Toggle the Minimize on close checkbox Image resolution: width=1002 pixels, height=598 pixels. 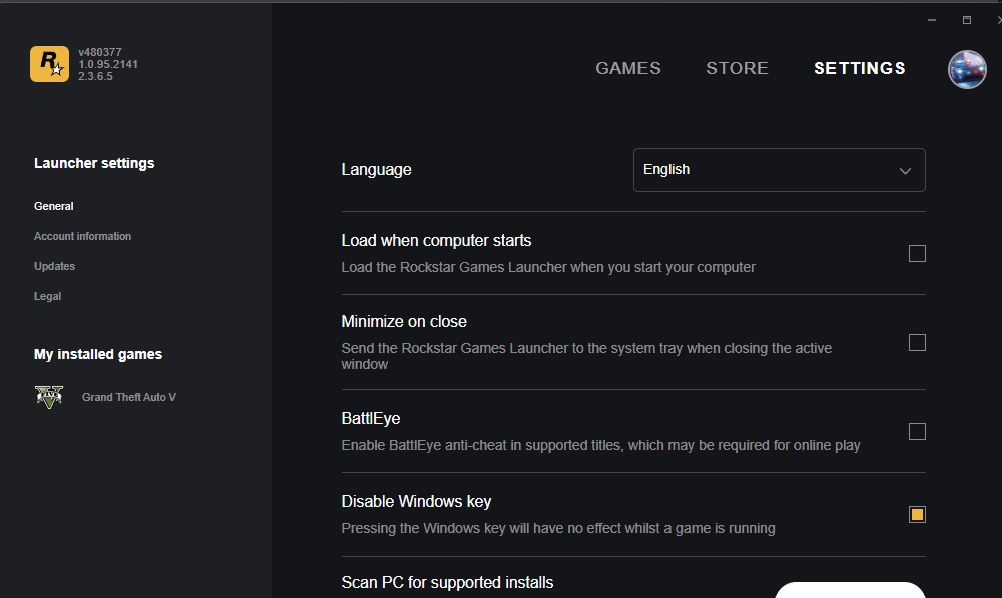pos(917,343)
